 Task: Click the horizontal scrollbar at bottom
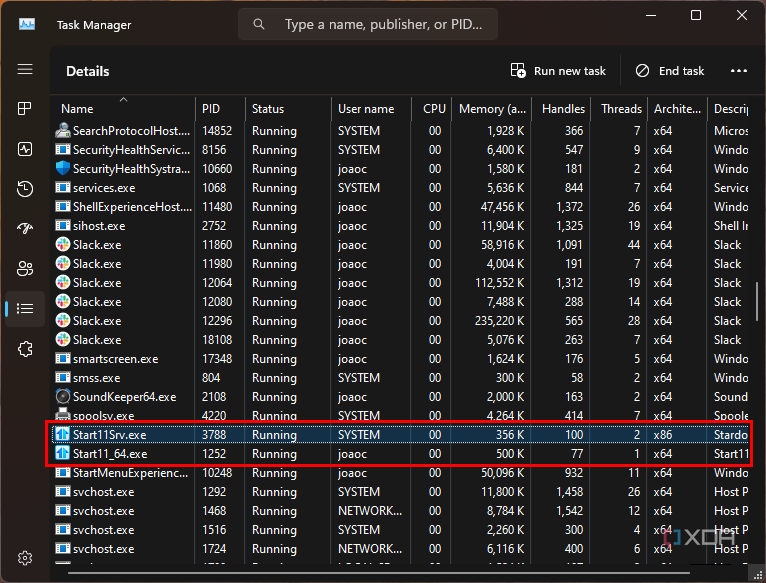[379, 573]
